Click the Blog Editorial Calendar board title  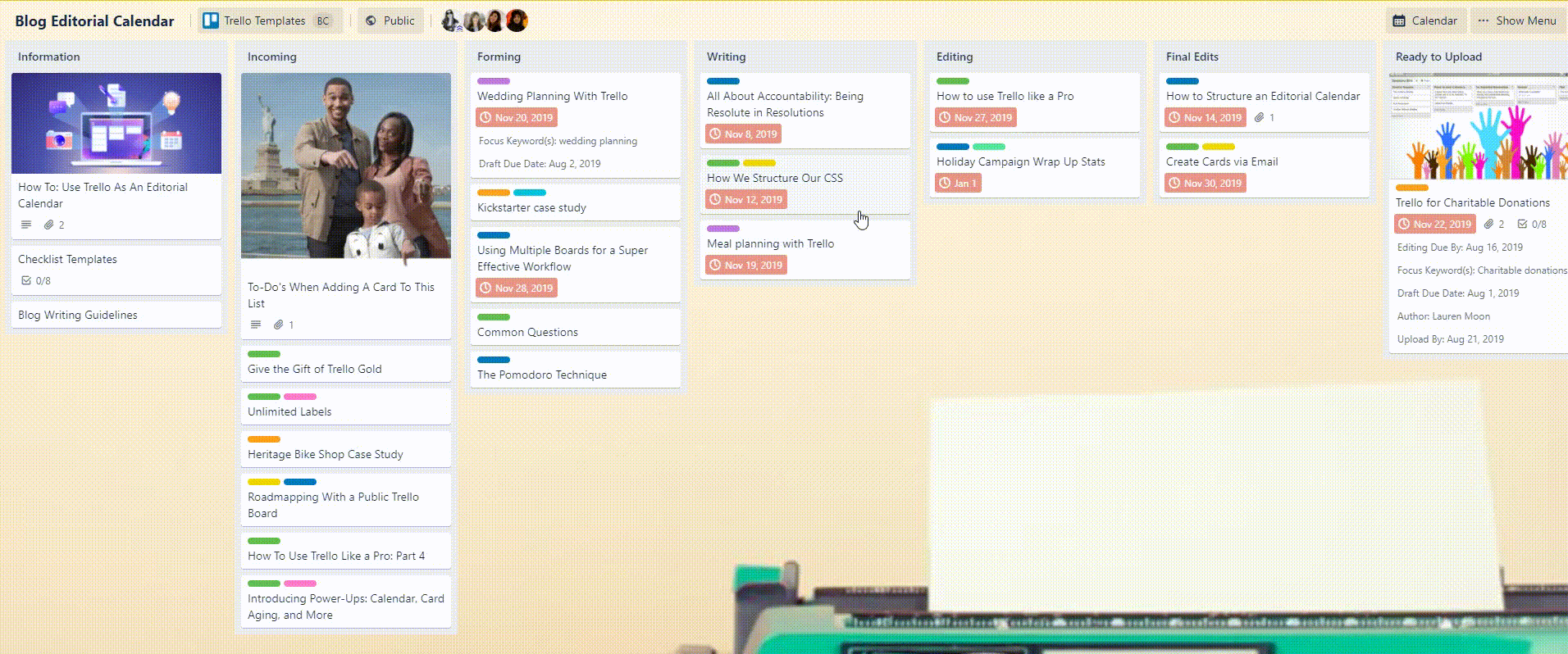coord(94,20)
